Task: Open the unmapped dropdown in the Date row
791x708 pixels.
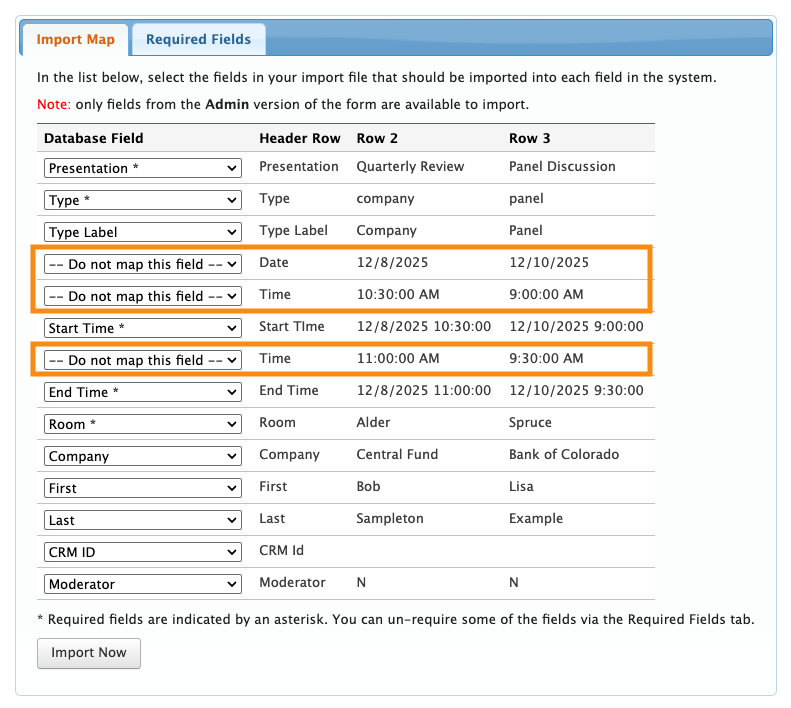Action: point(142,264)
